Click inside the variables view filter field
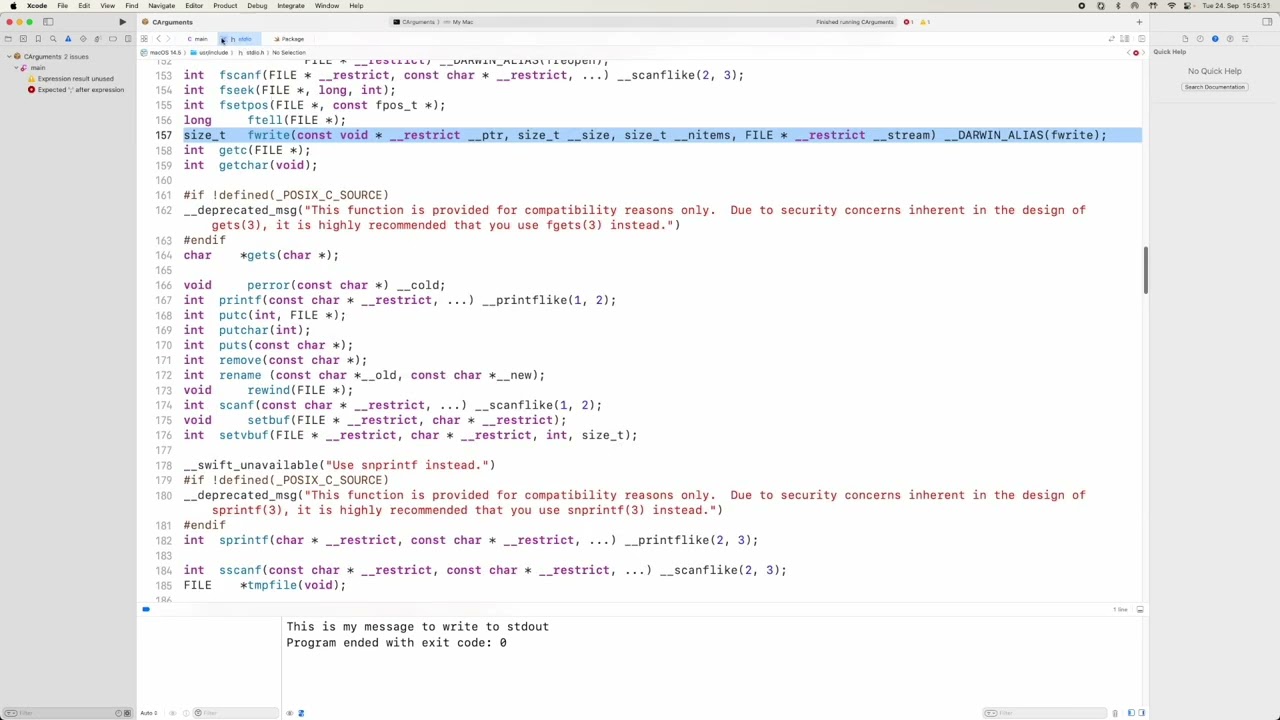 [x=236, y=713]
